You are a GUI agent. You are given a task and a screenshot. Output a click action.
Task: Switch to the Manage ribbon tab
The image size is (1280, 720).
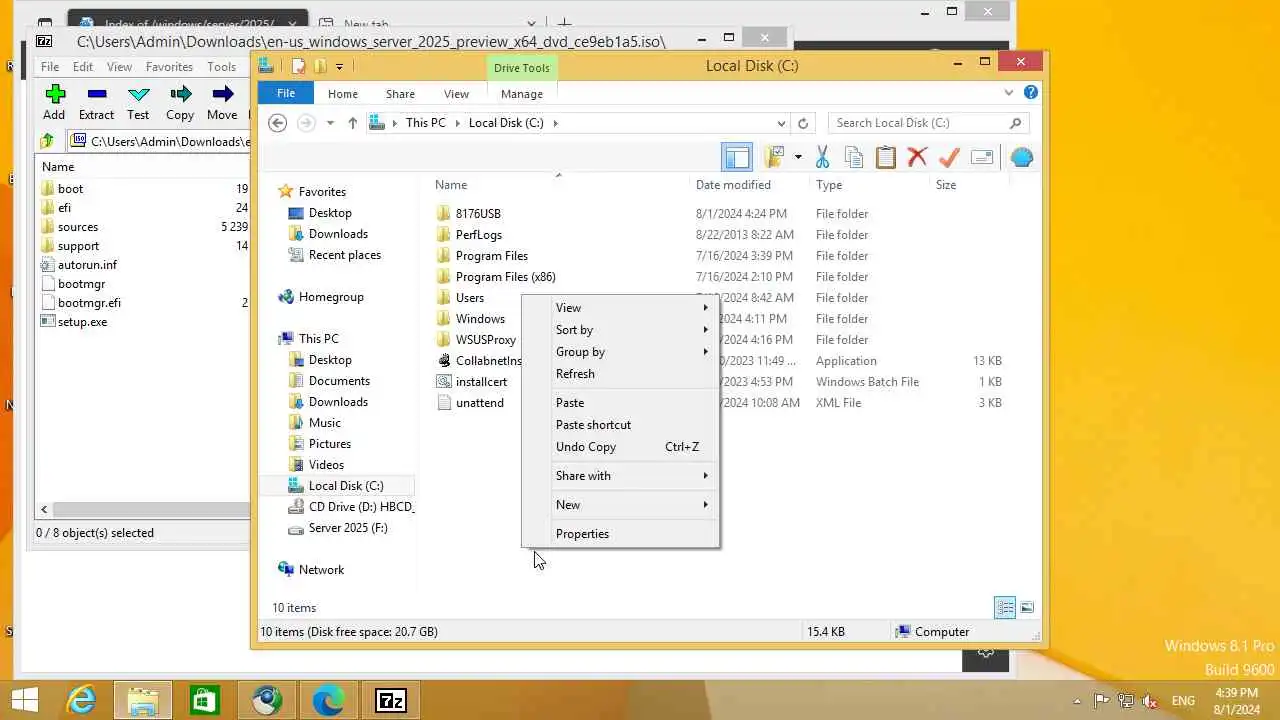coord(521,93)
